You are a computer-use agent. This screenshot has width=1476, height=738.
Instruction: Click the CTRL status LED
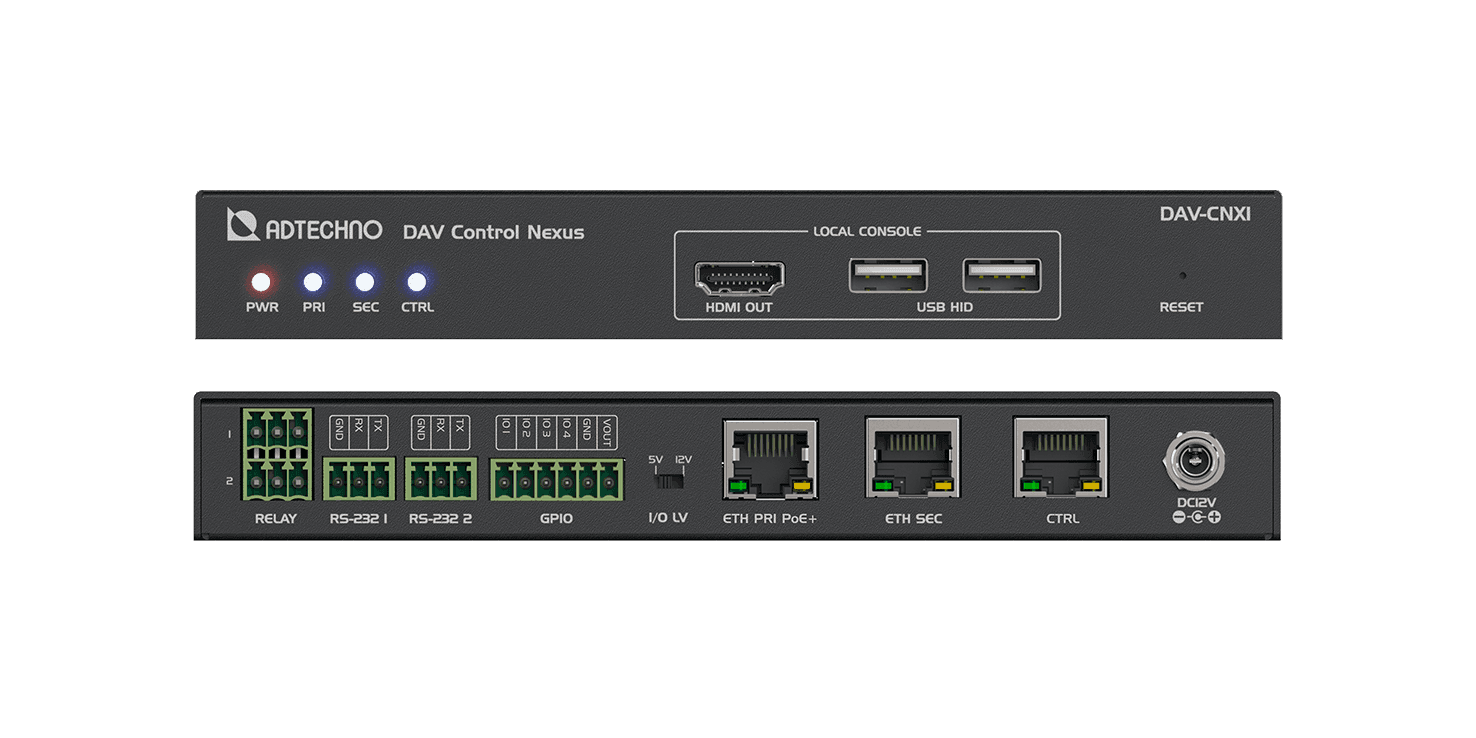[x=417, y=282]
